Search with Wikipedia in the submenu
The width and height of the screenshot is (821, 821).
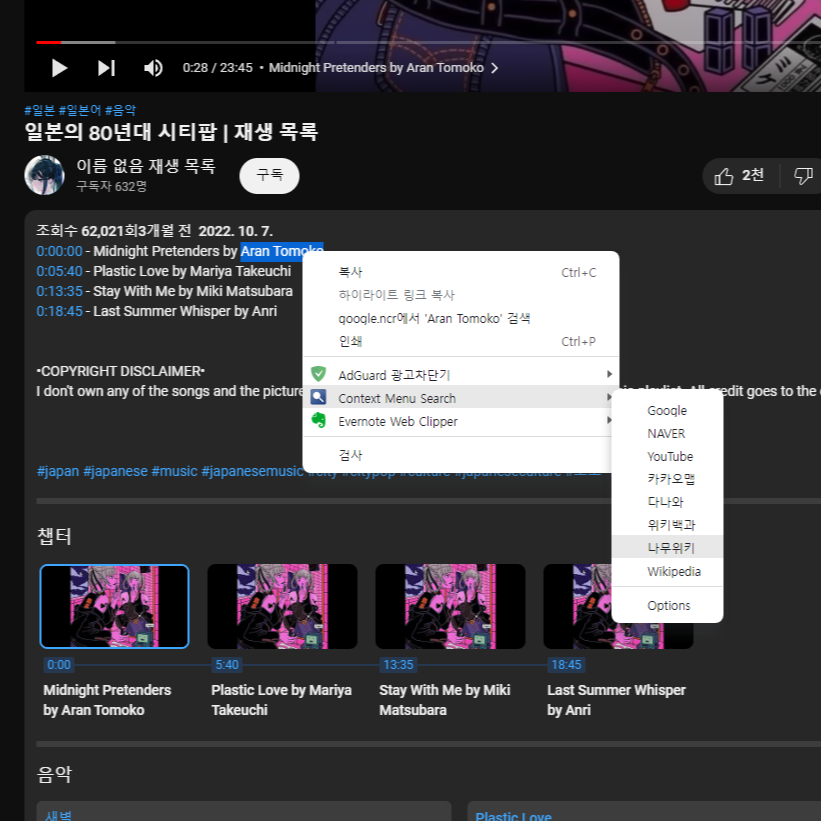(667, 571)
